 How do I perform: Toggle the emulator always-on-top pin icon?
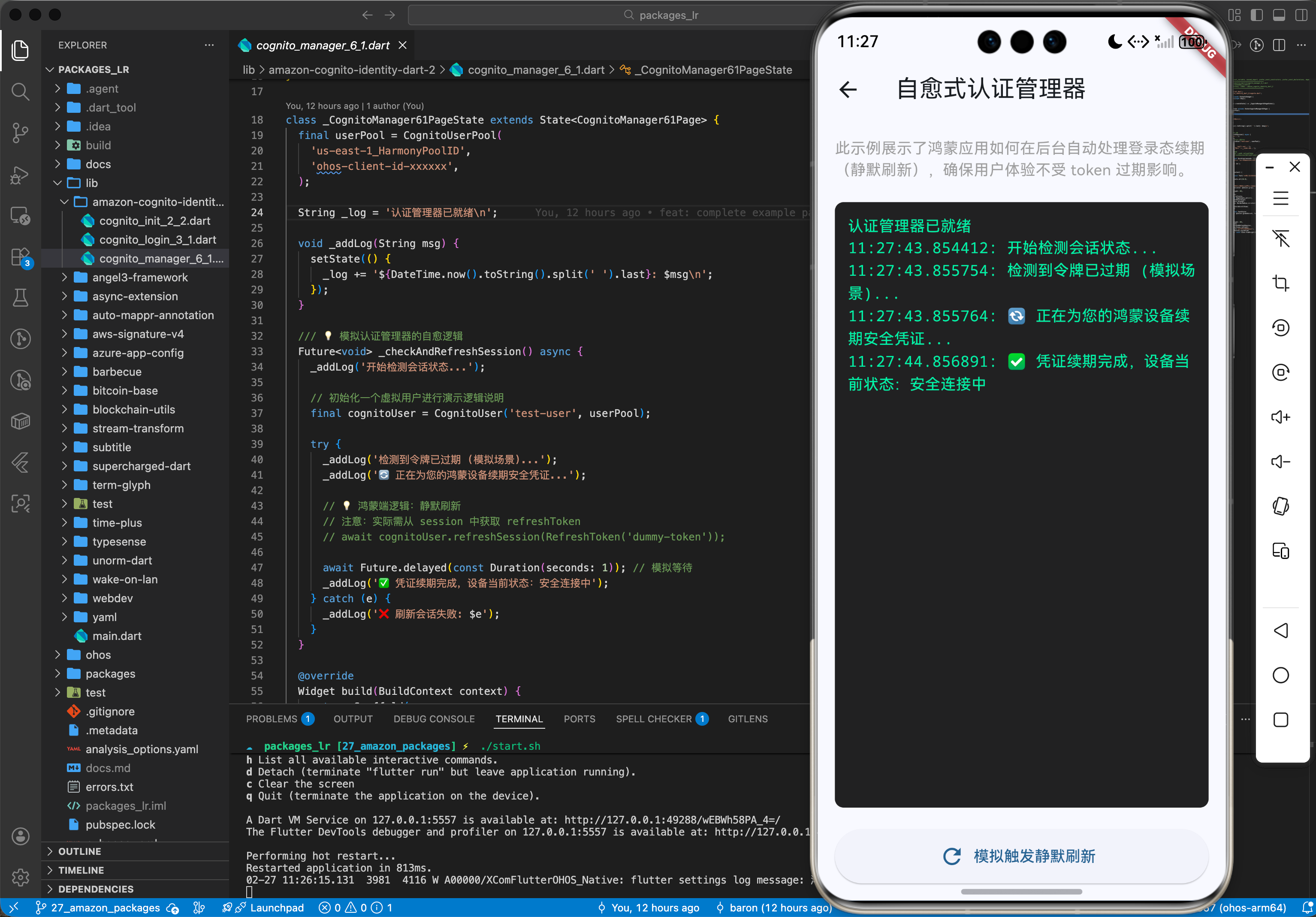[x=1280, y=238]
